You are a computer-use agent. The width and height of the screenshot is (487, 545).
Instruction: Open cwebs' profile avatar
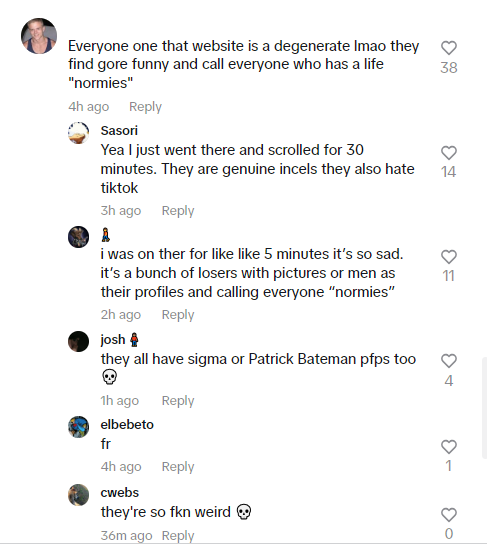[79, 495]
